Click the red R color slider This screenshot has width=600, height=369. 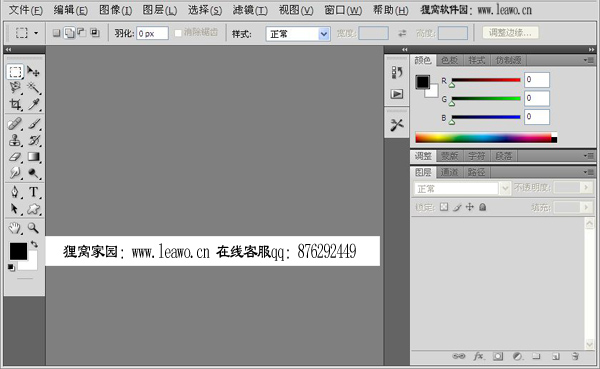(486, 80)
